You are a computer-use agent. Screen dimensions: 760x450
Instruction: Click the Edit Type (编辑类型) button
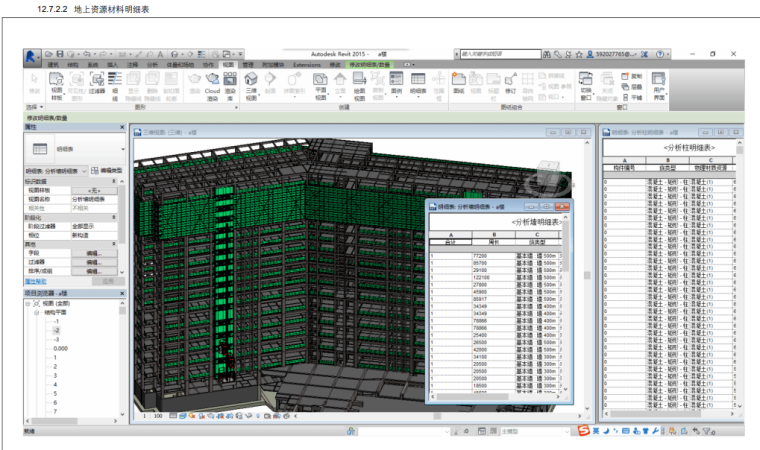[x=107, y=171]
